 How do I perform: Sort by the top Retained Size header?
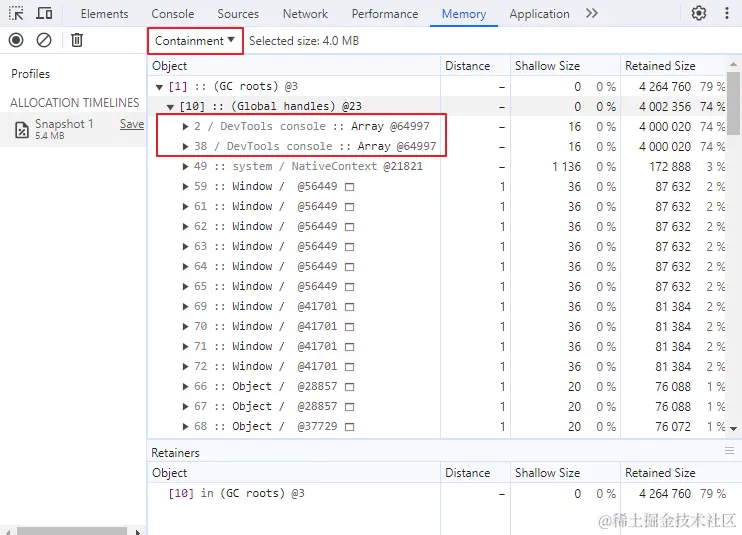click(x=673, y=66)
